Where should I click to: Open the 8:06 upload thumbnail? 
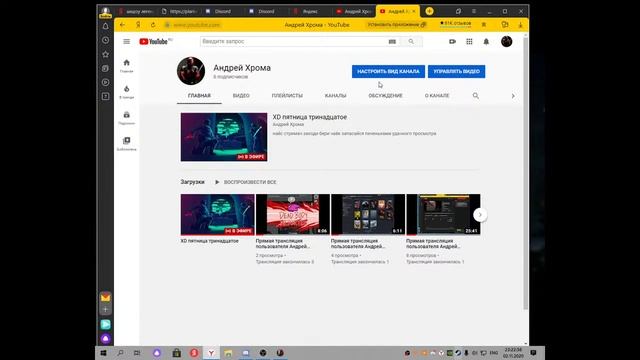pyautogui.click(x=293, y=215)
